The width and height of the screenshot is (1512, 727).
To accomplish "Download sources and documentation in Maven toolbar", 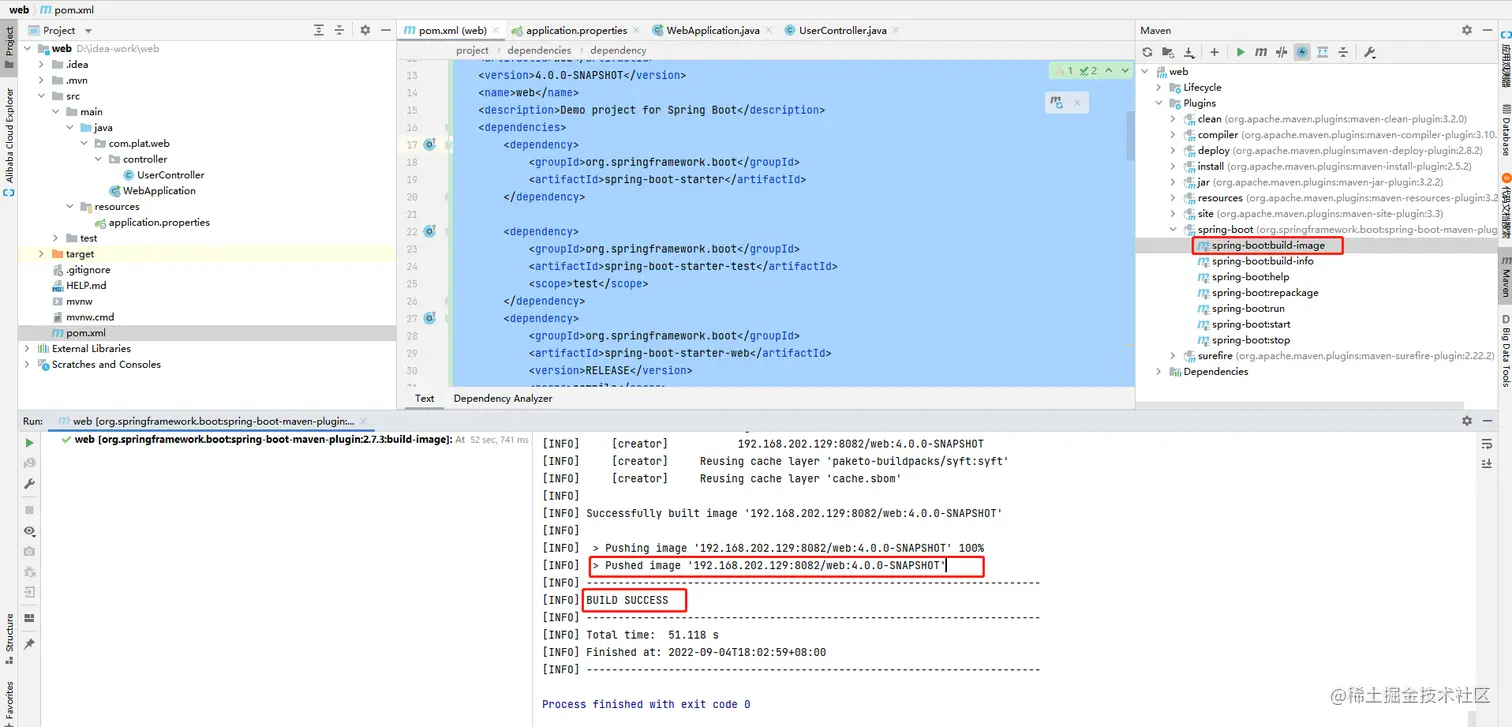I will [x=1189, y=52].
